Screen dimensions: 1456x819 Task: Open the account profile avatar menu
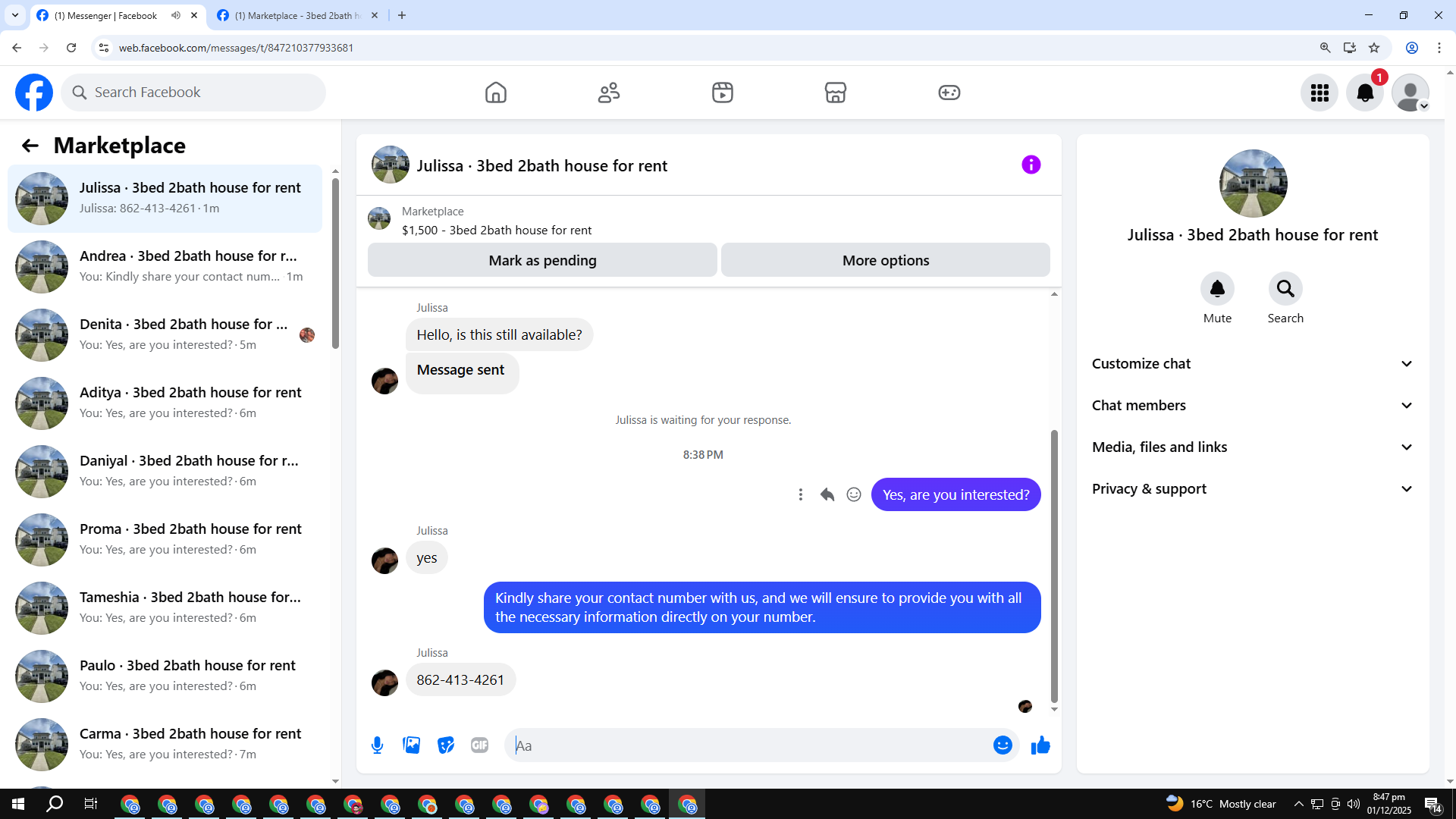[1410, 93]
